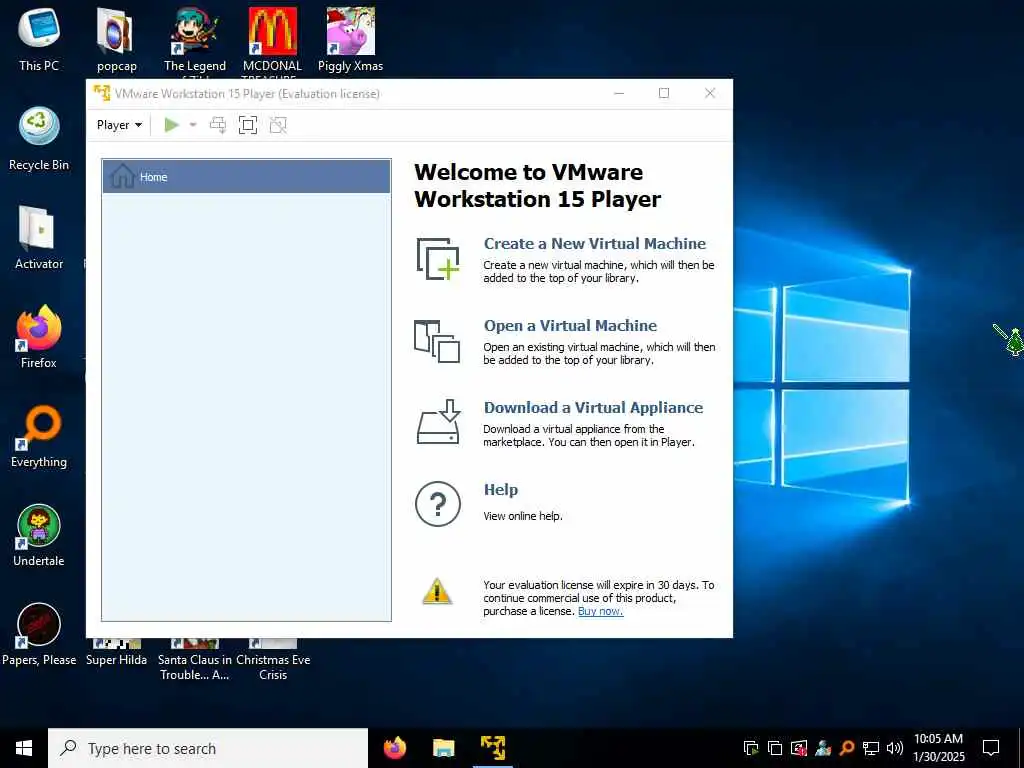The image size is (1024, 768).
Task: Select This PC desktop icon
Action: tap(39, 40)
